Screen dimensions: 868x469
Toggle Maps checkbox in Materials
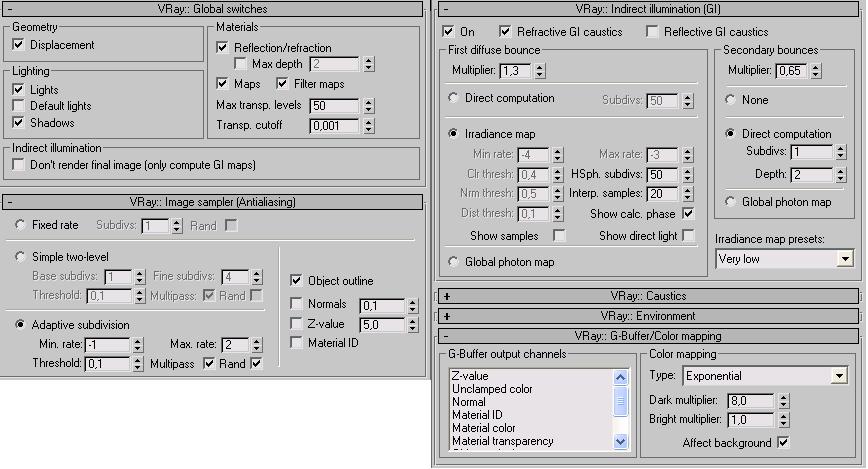[222, 84]
